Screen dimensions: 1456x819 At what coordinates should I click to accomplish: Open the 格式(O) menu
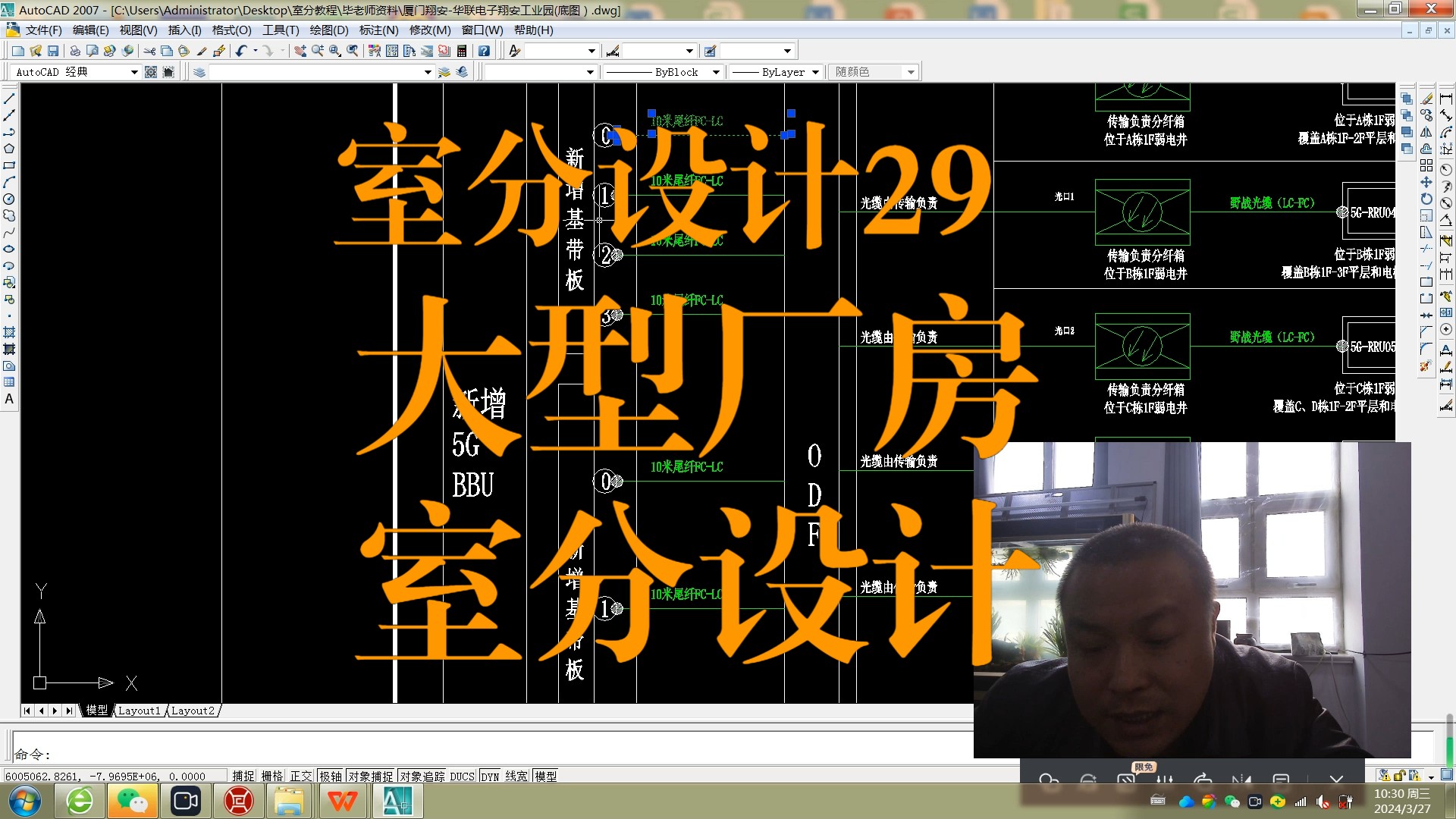[231, 30]
